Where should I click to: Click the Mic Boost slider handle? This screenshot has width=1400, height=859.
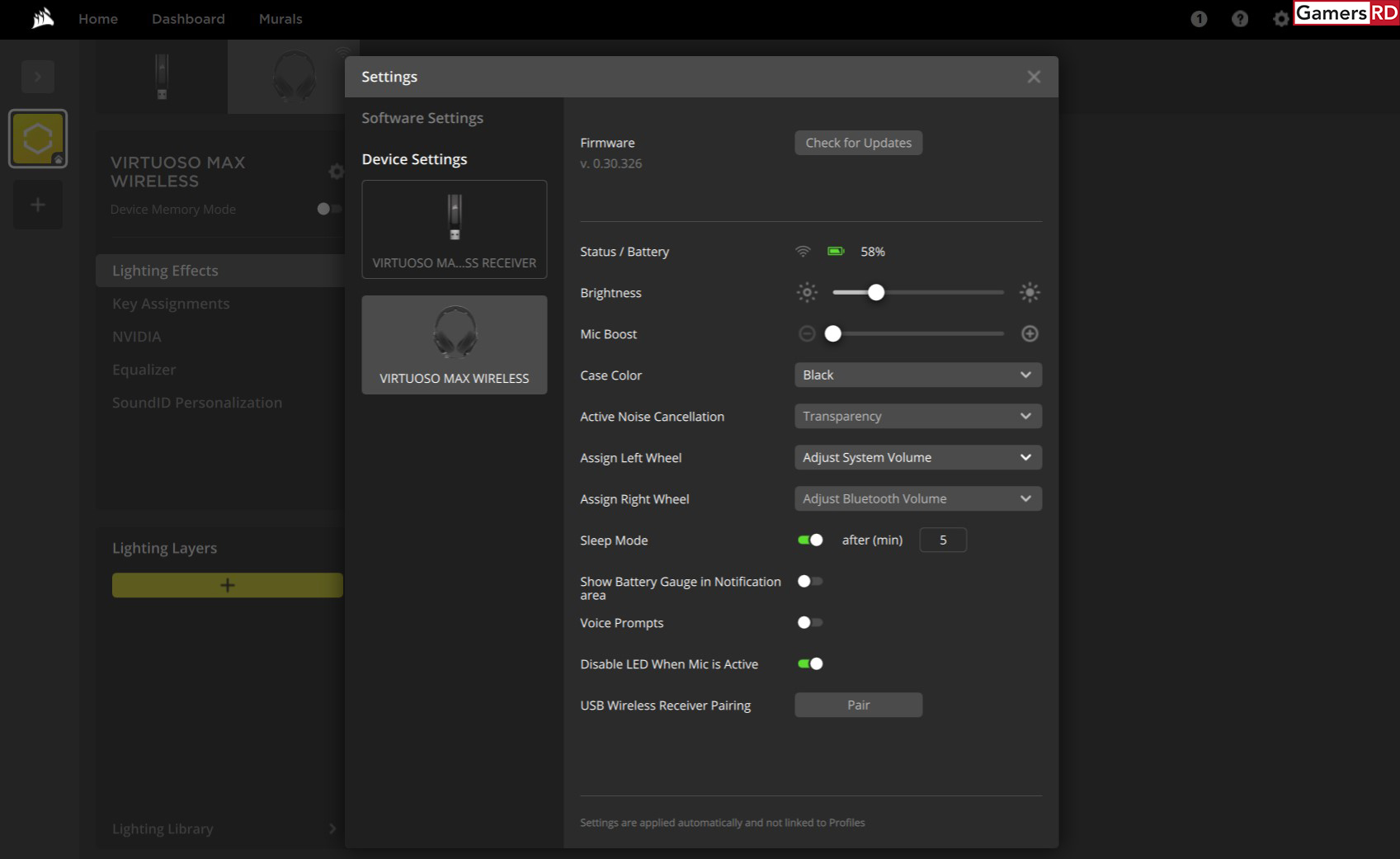coord(833,333)
